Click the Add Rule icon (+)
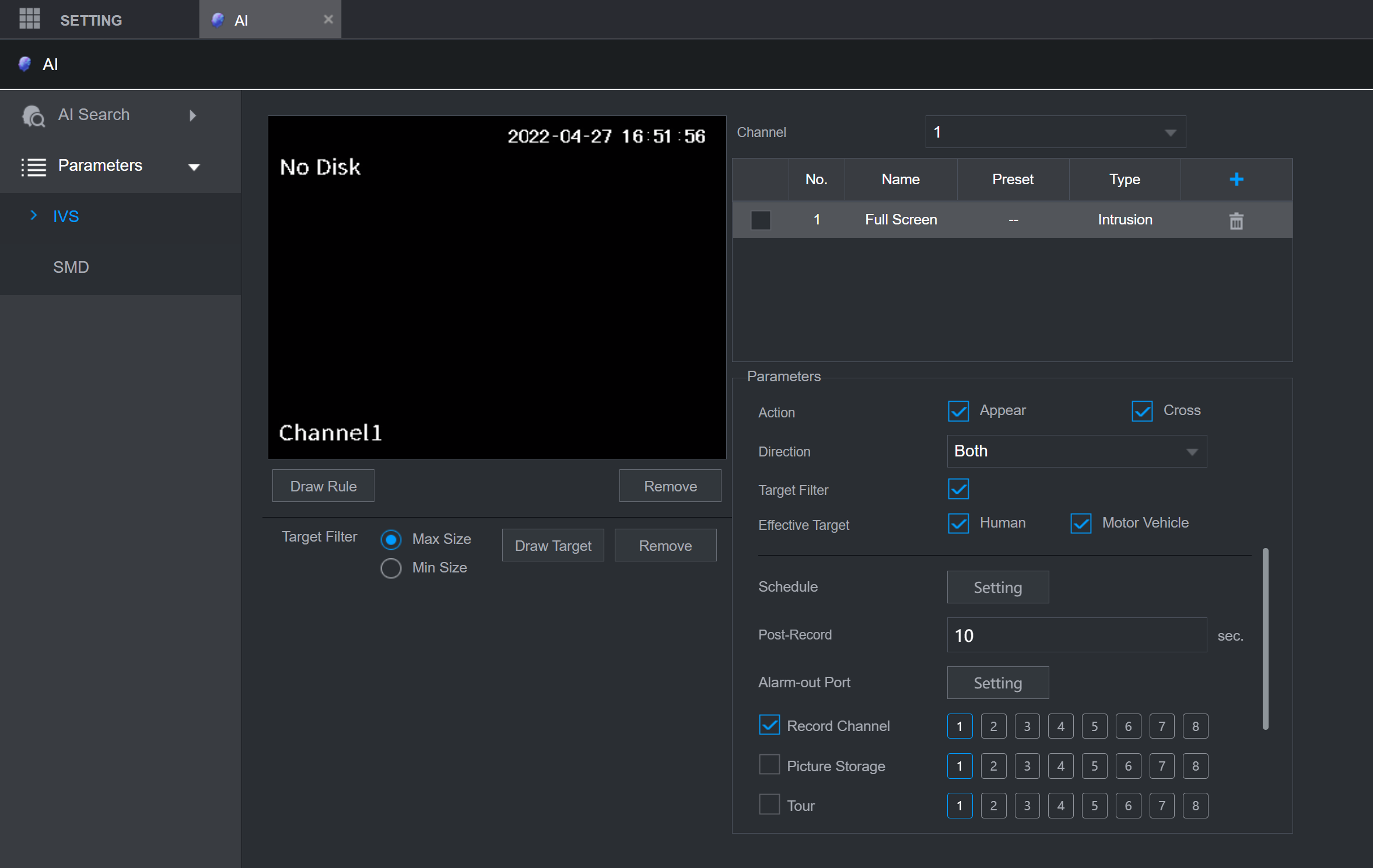Image resolution: width=1373 pixels, height=868 pixels. (x=1237, y=180)
